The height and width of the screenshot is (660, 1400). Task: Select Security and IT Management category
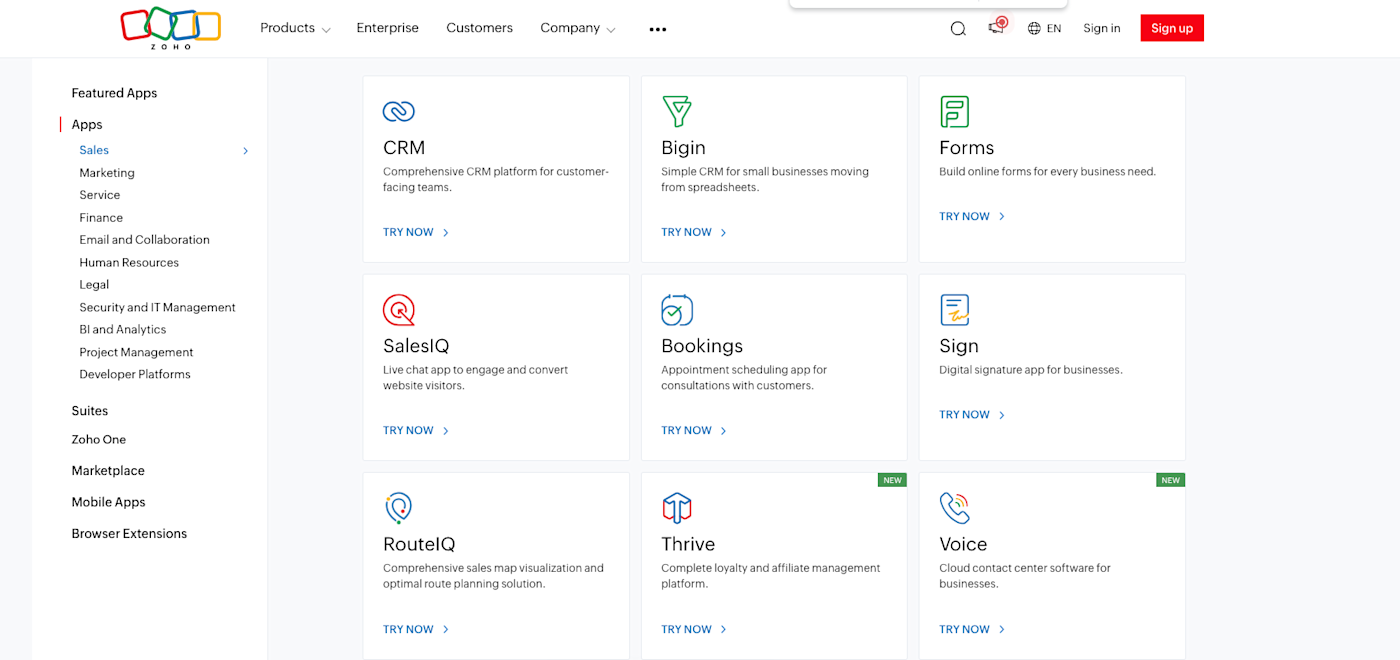(x=158, y=307)
